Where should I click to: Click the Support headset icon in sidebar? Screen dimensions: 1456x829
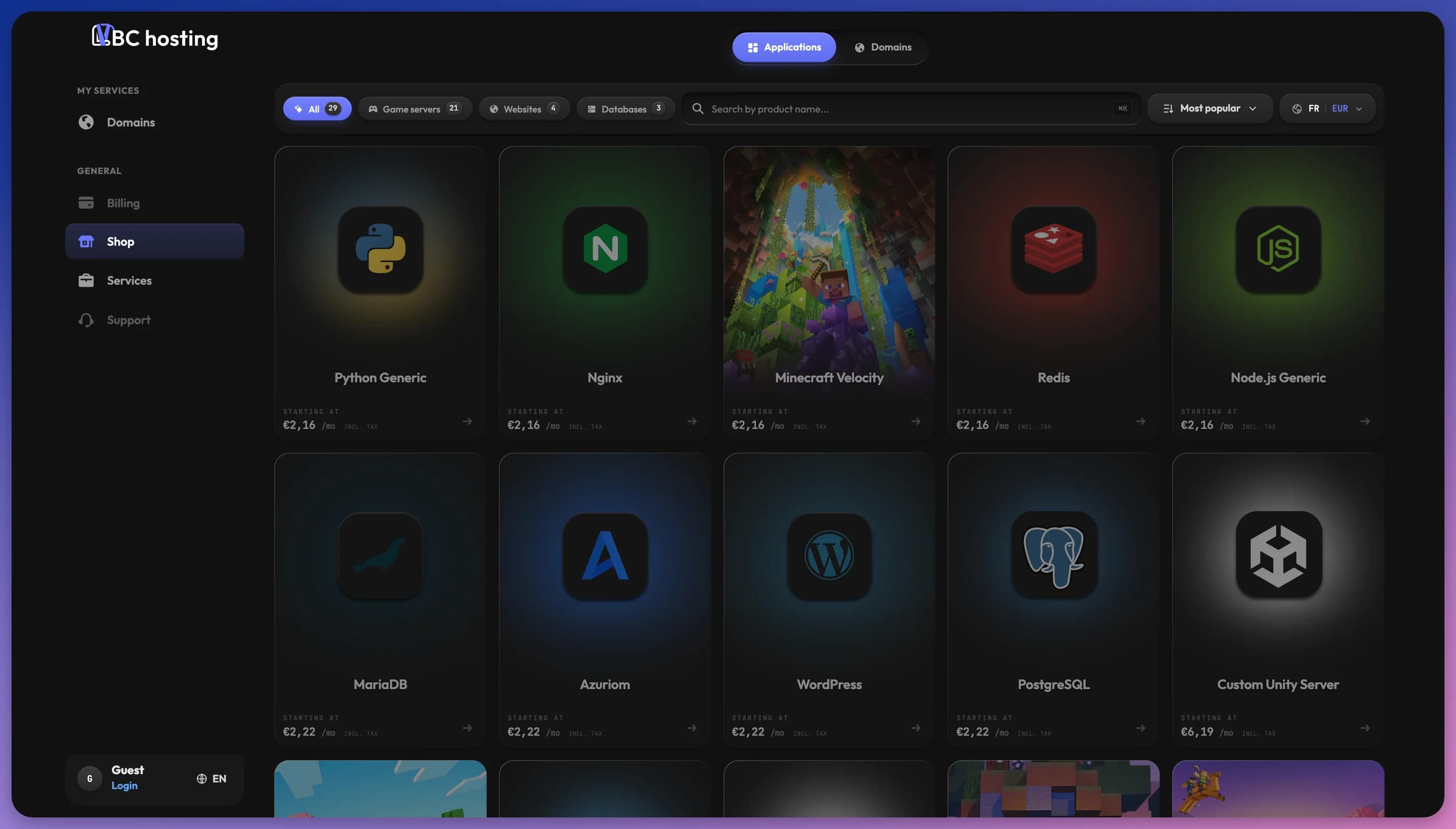[x=86, y=320]
